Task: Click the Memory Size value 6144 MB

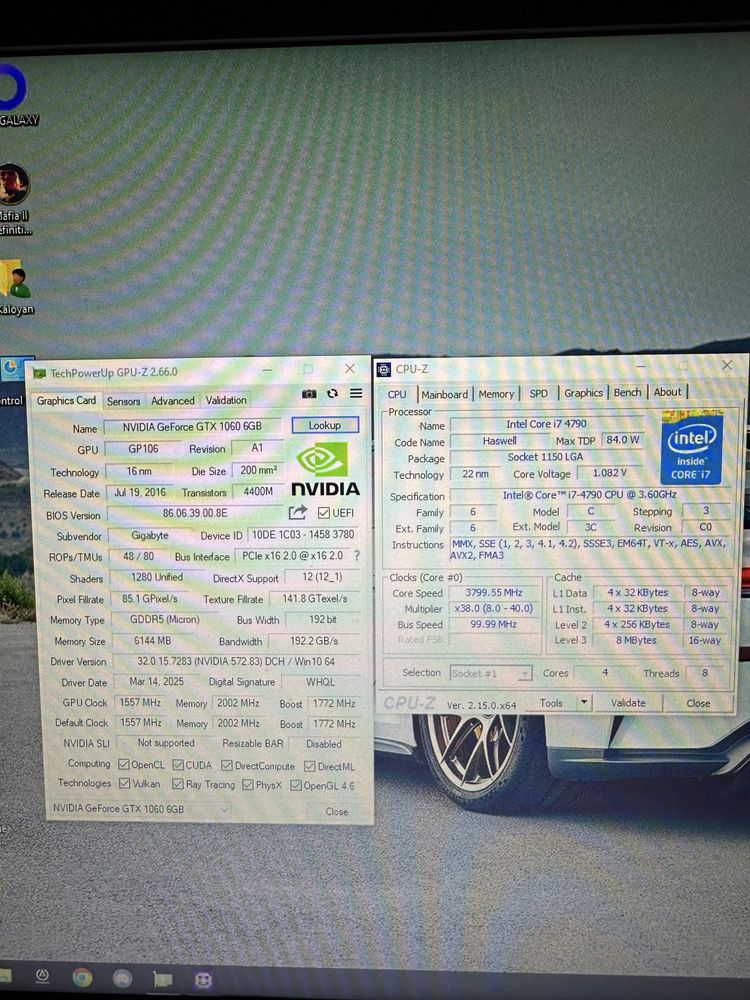Action: (152, 640)
